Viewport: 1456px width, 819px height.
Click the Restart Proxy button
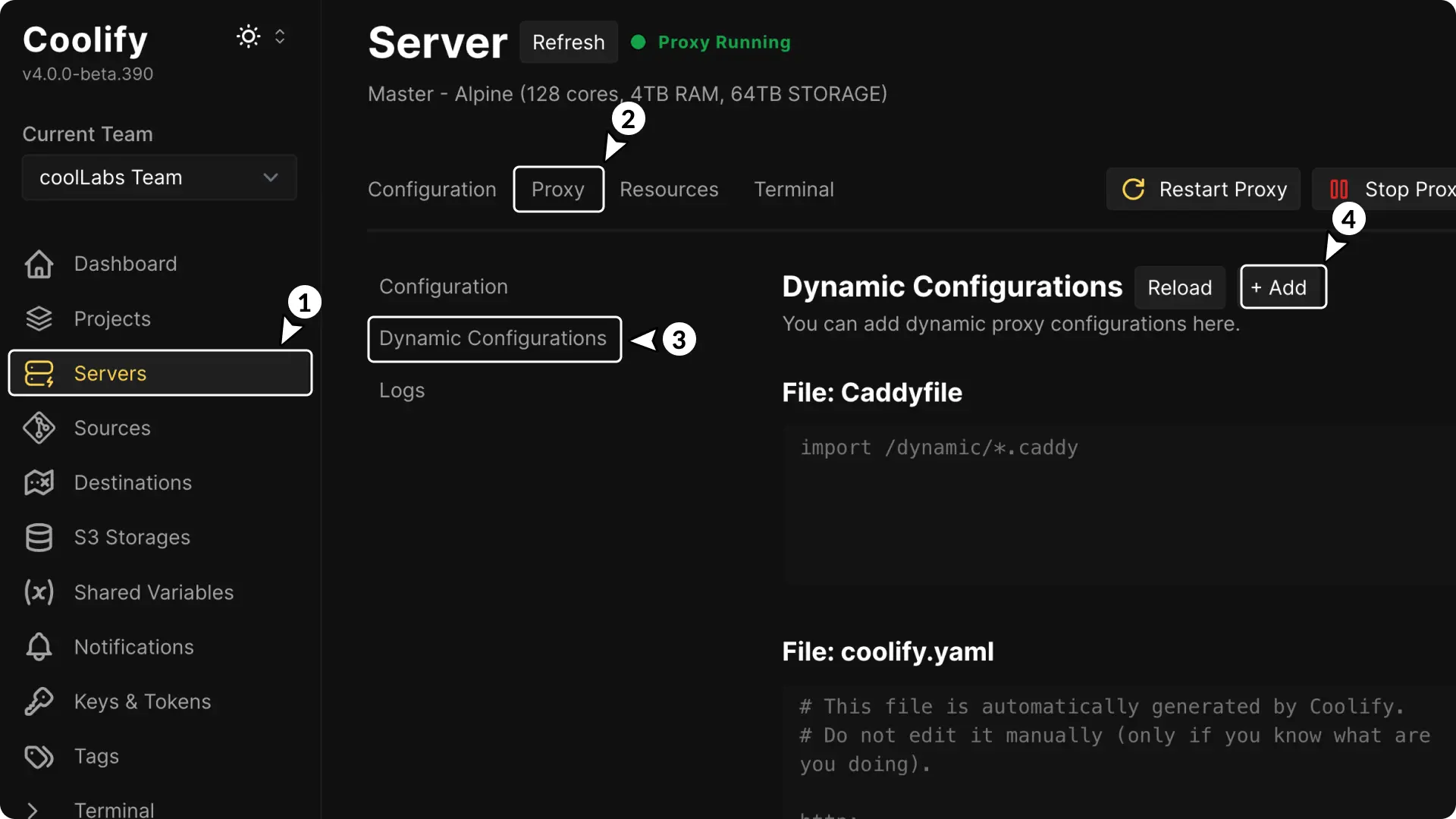click(1203, 189)
